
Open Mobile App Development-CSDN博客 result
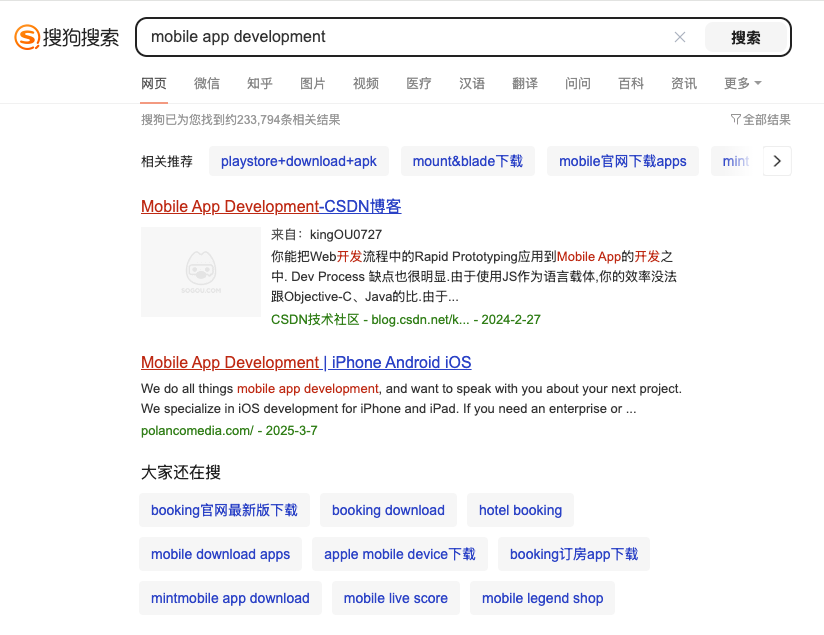(x=271, y=207)
